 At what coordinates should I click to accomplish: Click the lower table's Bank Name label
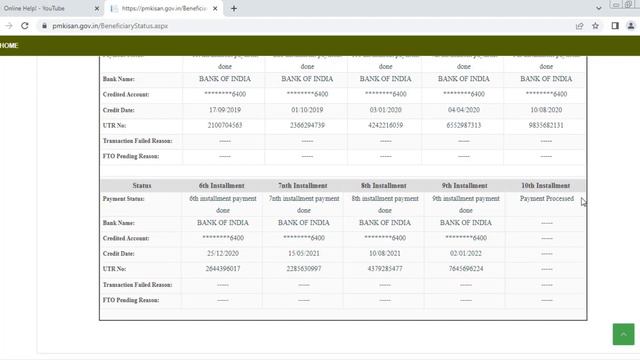click(x=119, y=223)
